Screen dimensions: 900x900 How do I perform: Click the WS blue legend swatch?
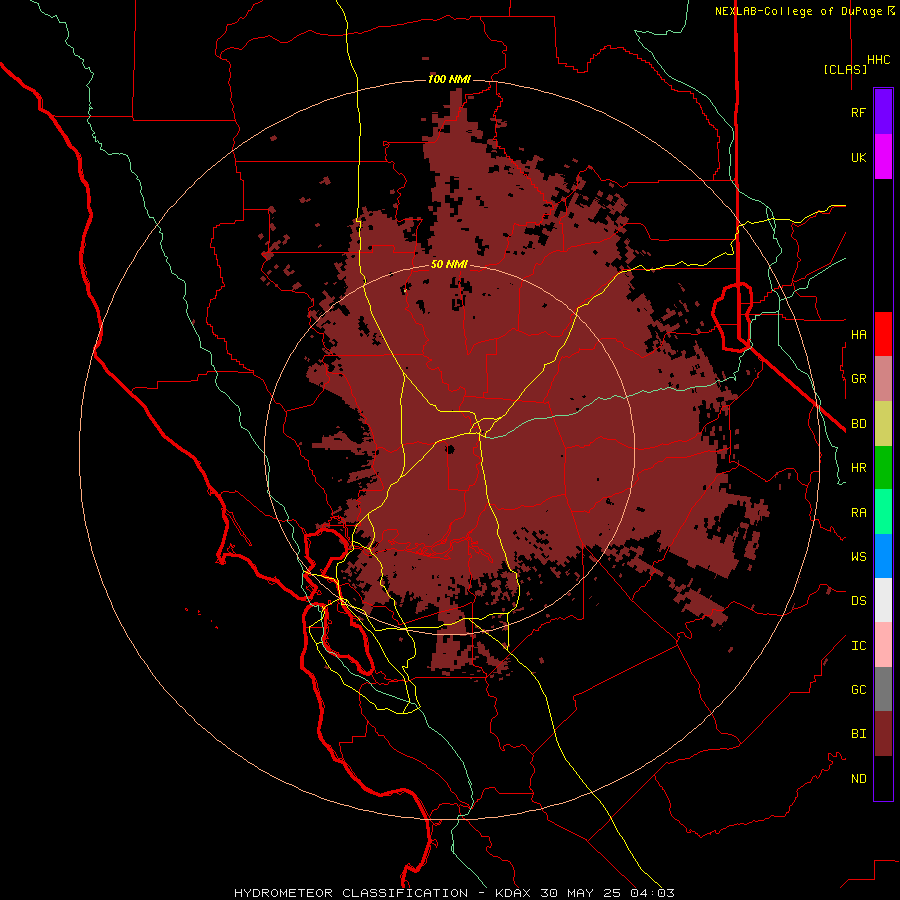pyautogui.click(x=883, y=556)
